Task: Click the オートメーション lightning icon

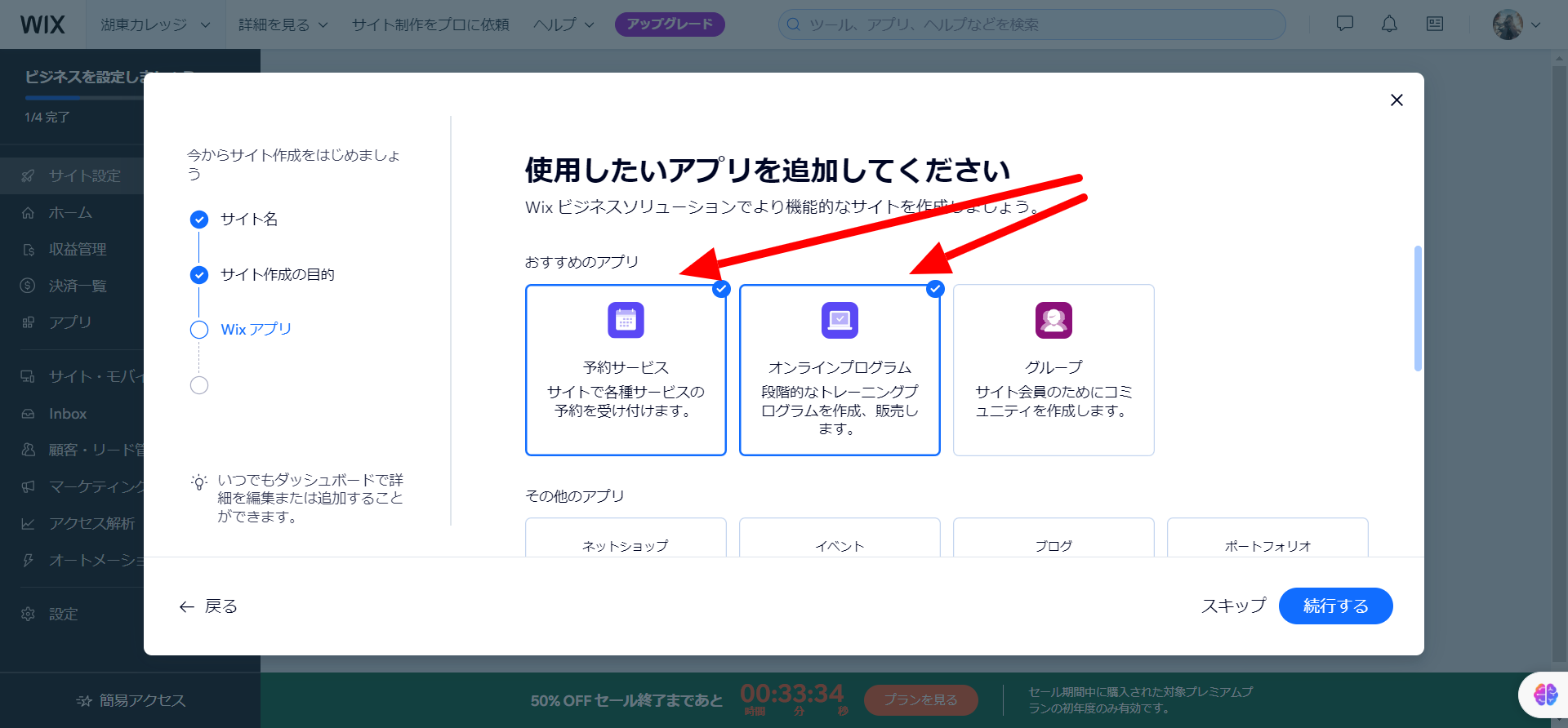Action: pos(29,560)
